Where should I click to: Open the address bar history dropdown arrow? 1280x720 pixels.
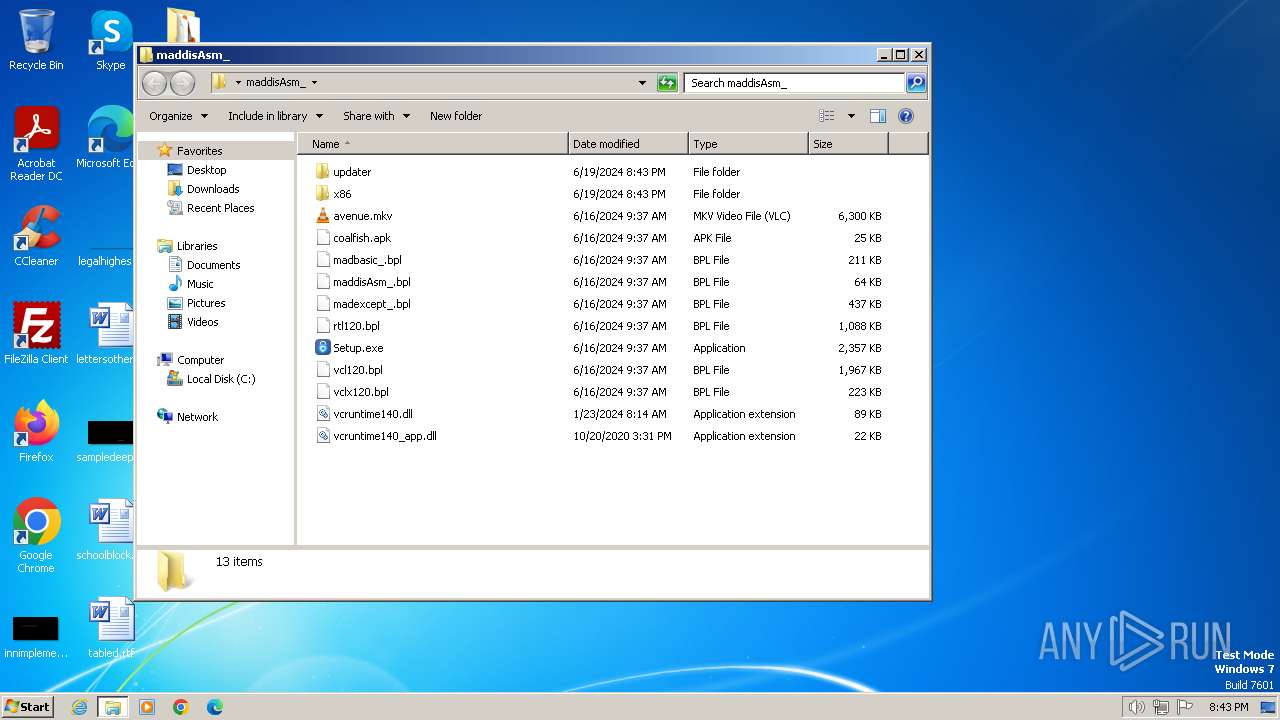pos(642,83)
